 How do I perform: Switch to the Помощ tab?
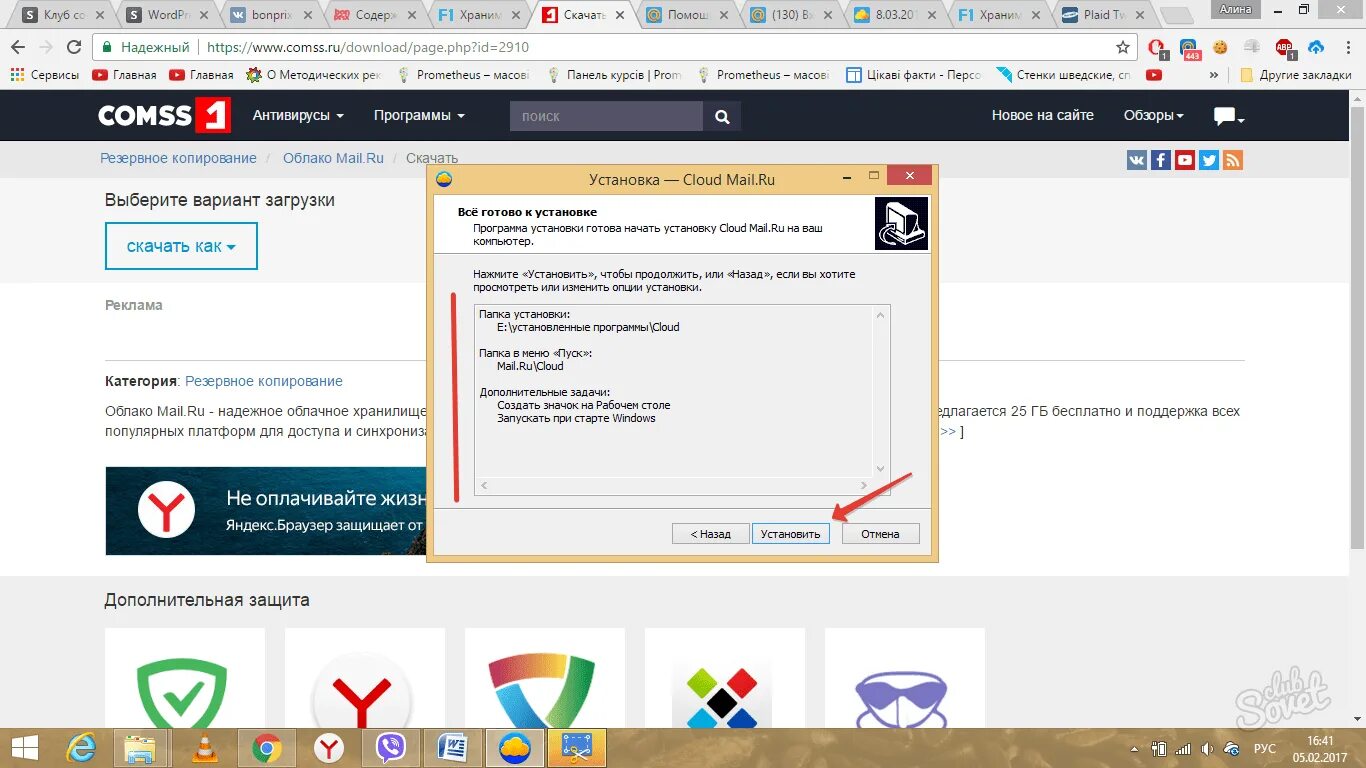click(x=685, y=15)
